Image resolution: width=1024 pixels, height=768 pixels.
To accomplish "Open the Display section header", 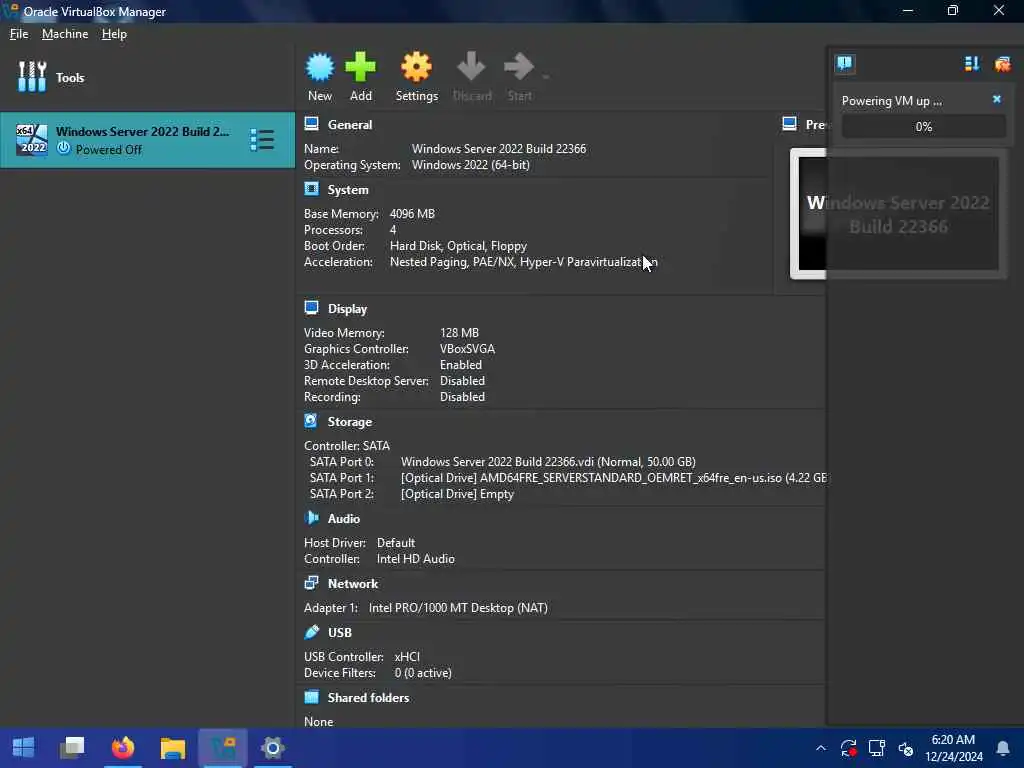I will 347,309.
